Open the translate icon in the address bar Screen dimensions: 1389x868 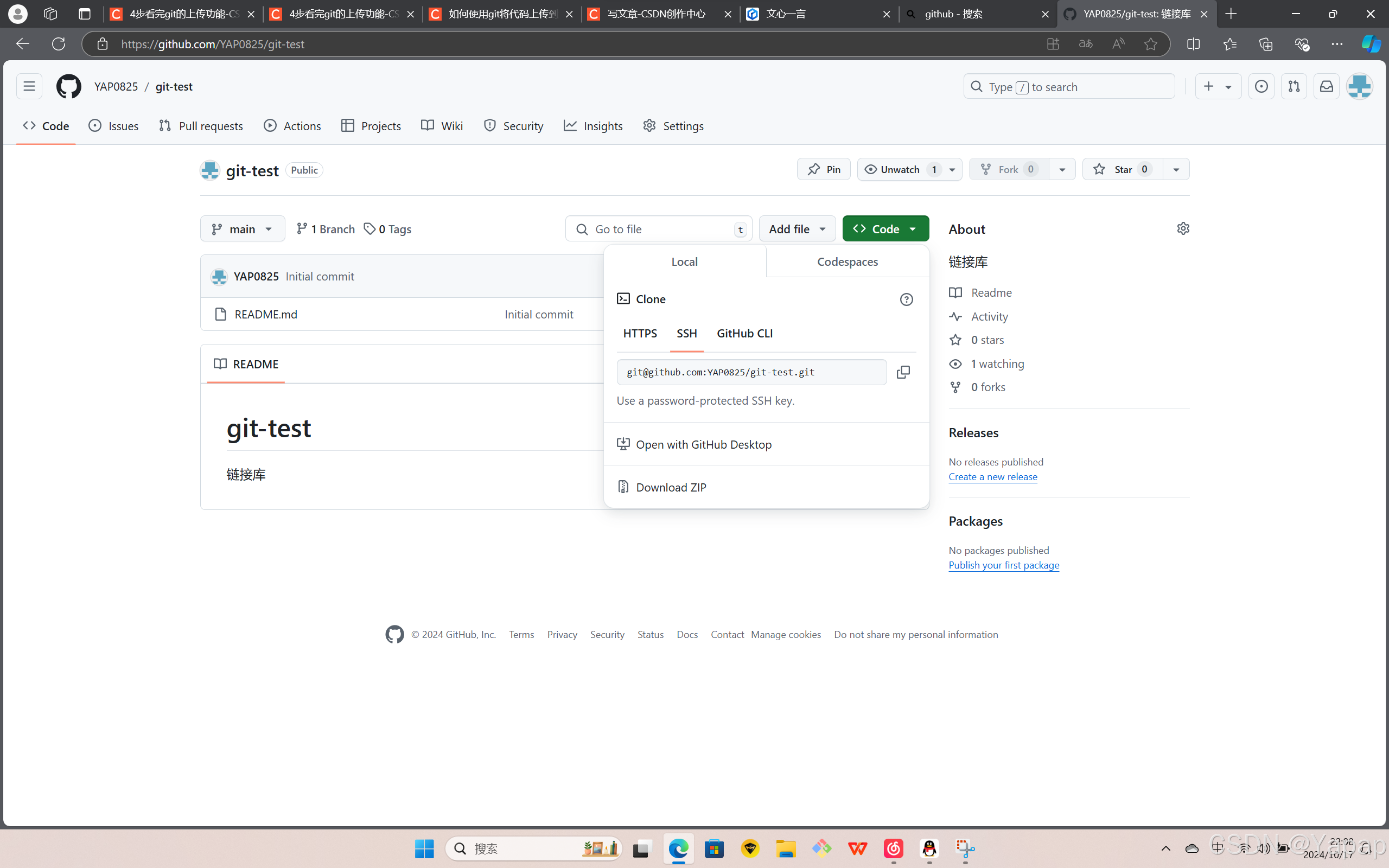click(1085, 43)
